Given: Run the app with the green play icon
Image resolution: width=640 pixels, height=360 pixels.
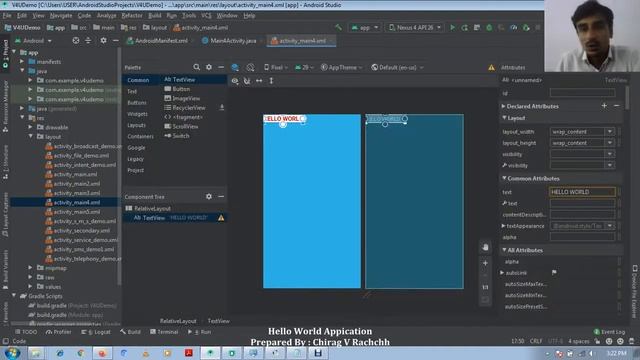Looking at the screenshot, I should 452,28.
